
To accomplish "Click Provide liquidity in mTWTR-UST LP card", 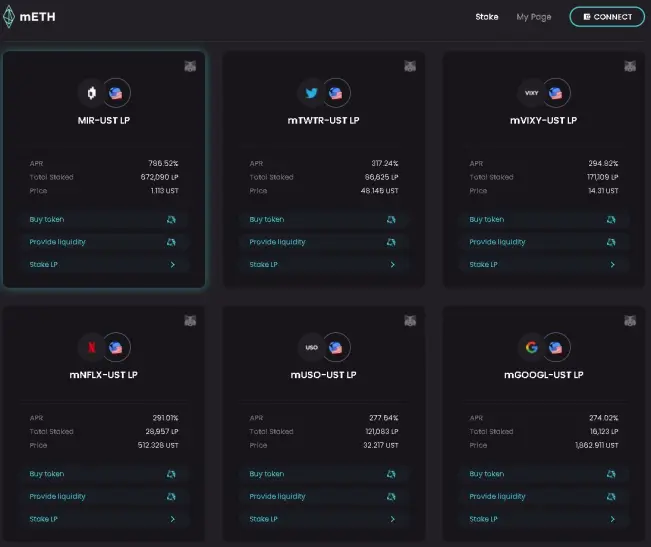I will tap(323, 242).
